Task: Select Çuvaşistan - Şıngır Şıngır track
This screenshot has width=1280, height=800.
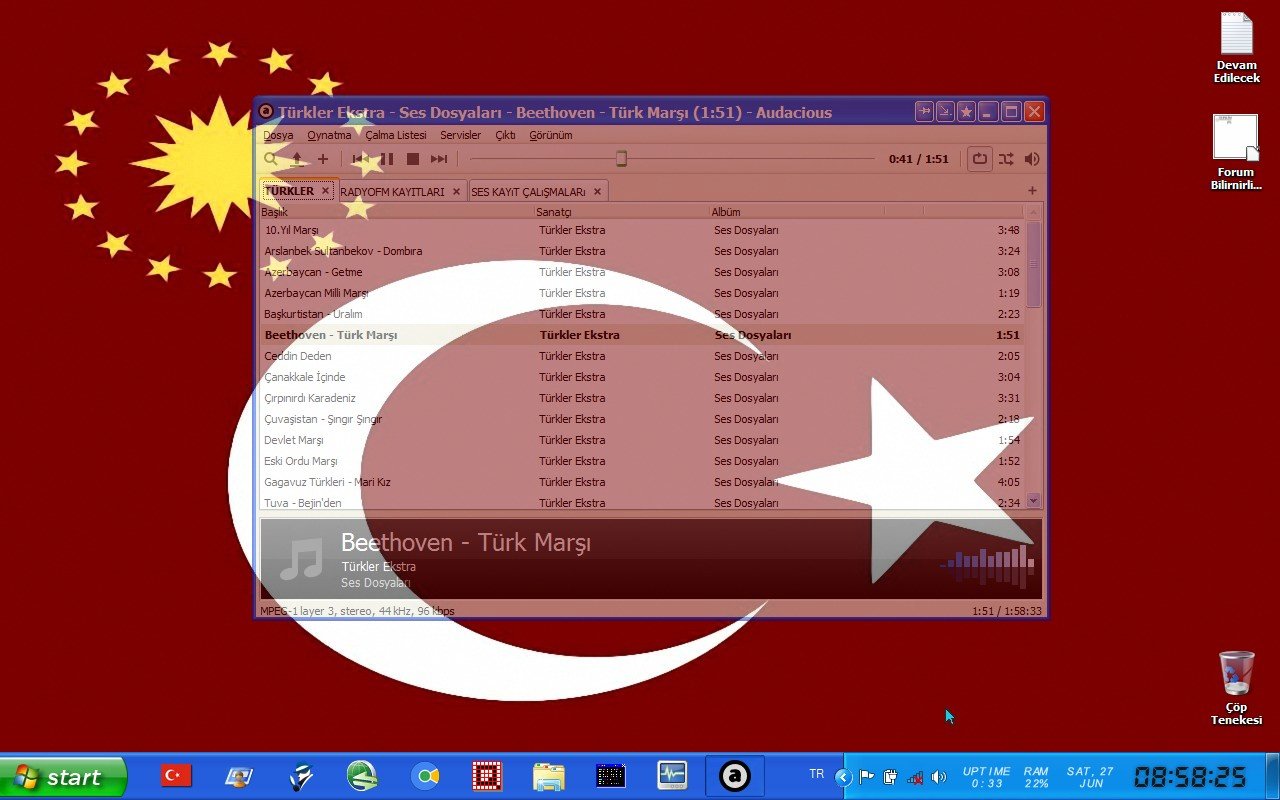Action: point(641,419)
